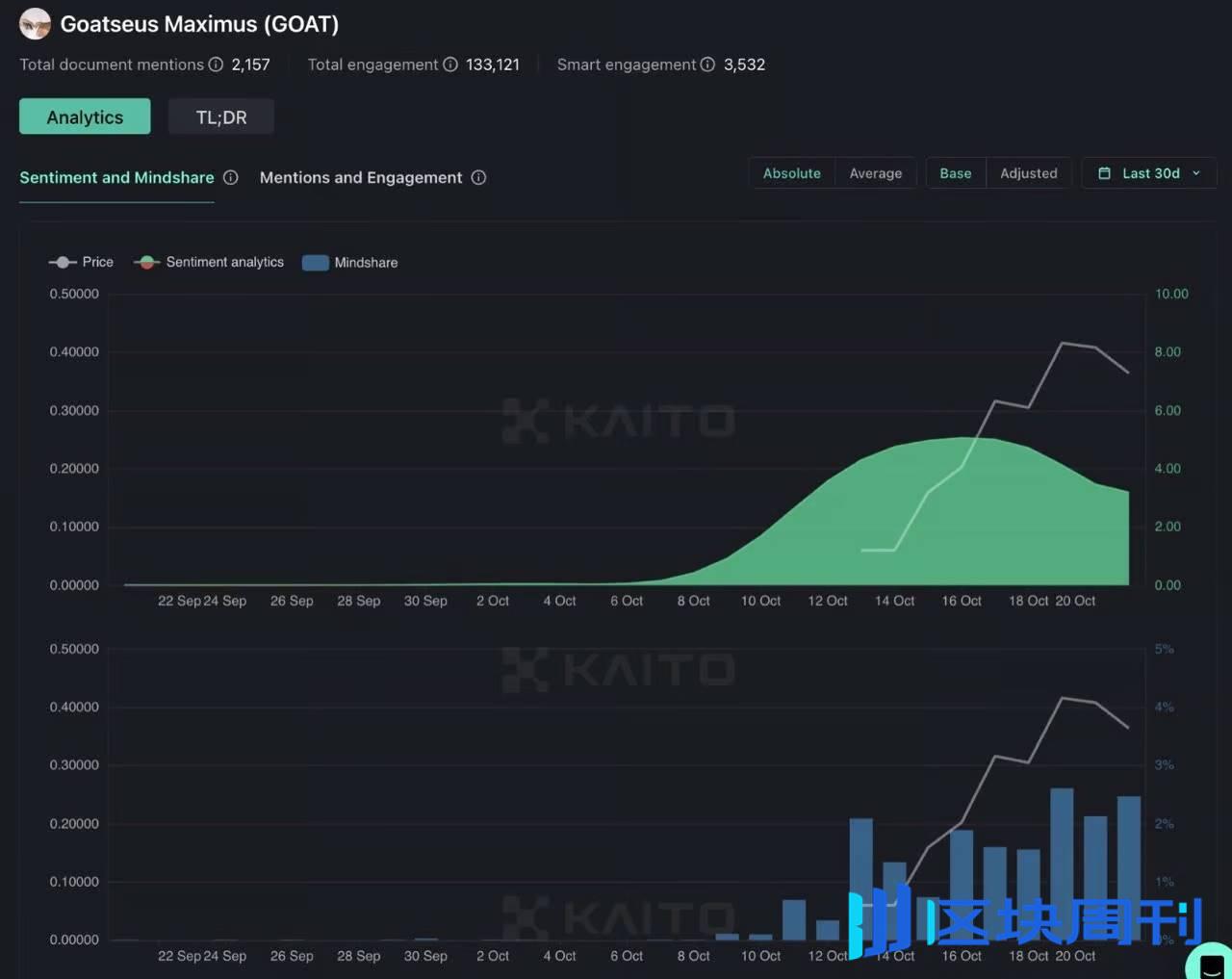Select the Analytics button
1232x979 pixels.
85,116
